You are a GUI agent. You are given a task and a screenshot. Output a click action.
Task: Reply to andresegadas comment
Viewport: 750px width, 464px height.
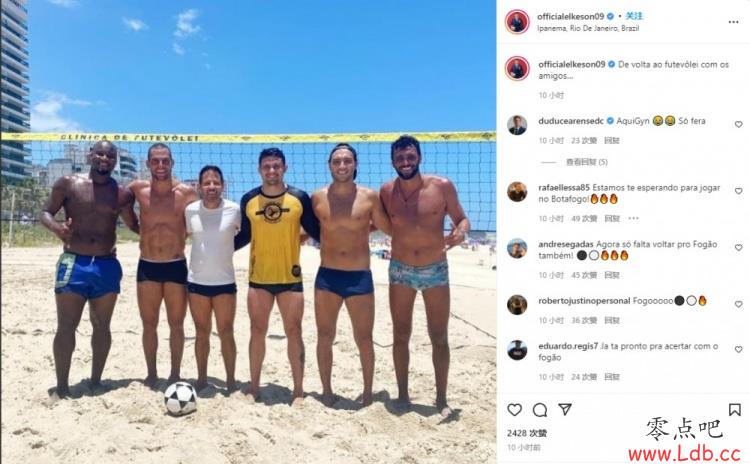tap(612, 275)
